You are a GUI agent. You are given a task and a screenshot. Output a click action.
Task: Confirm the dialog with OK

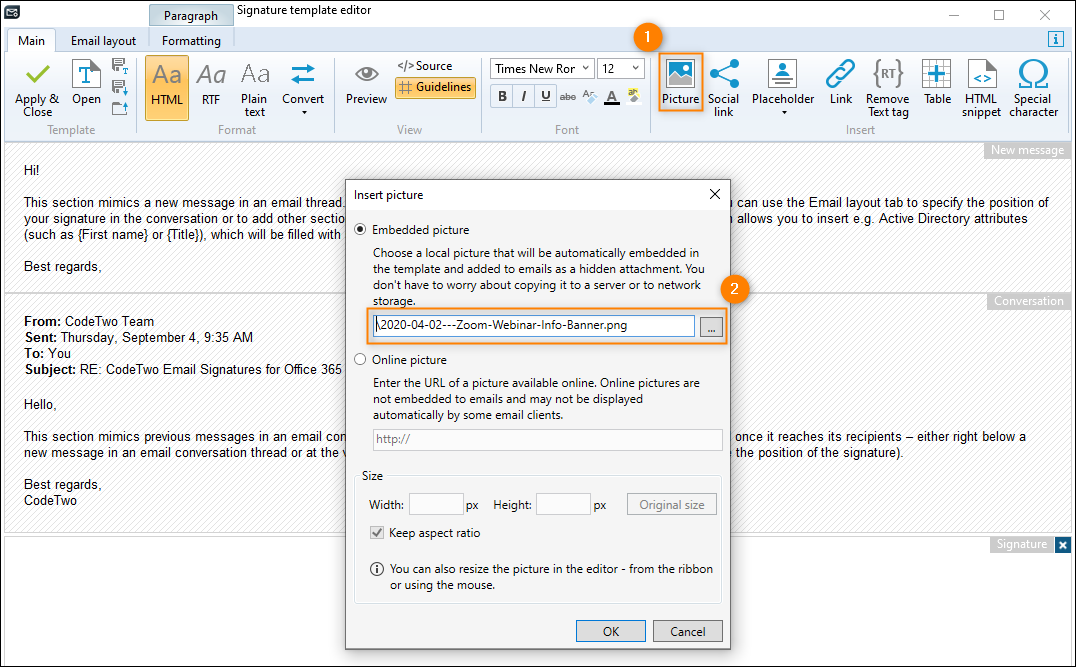tap(611, 631)
